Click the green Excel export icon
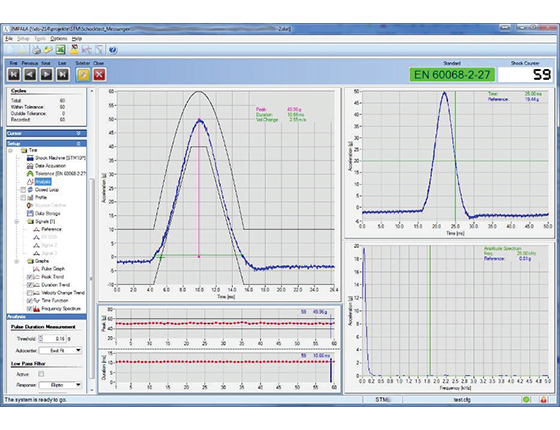This screenshot has width=560, height=430. coord(60,50)
